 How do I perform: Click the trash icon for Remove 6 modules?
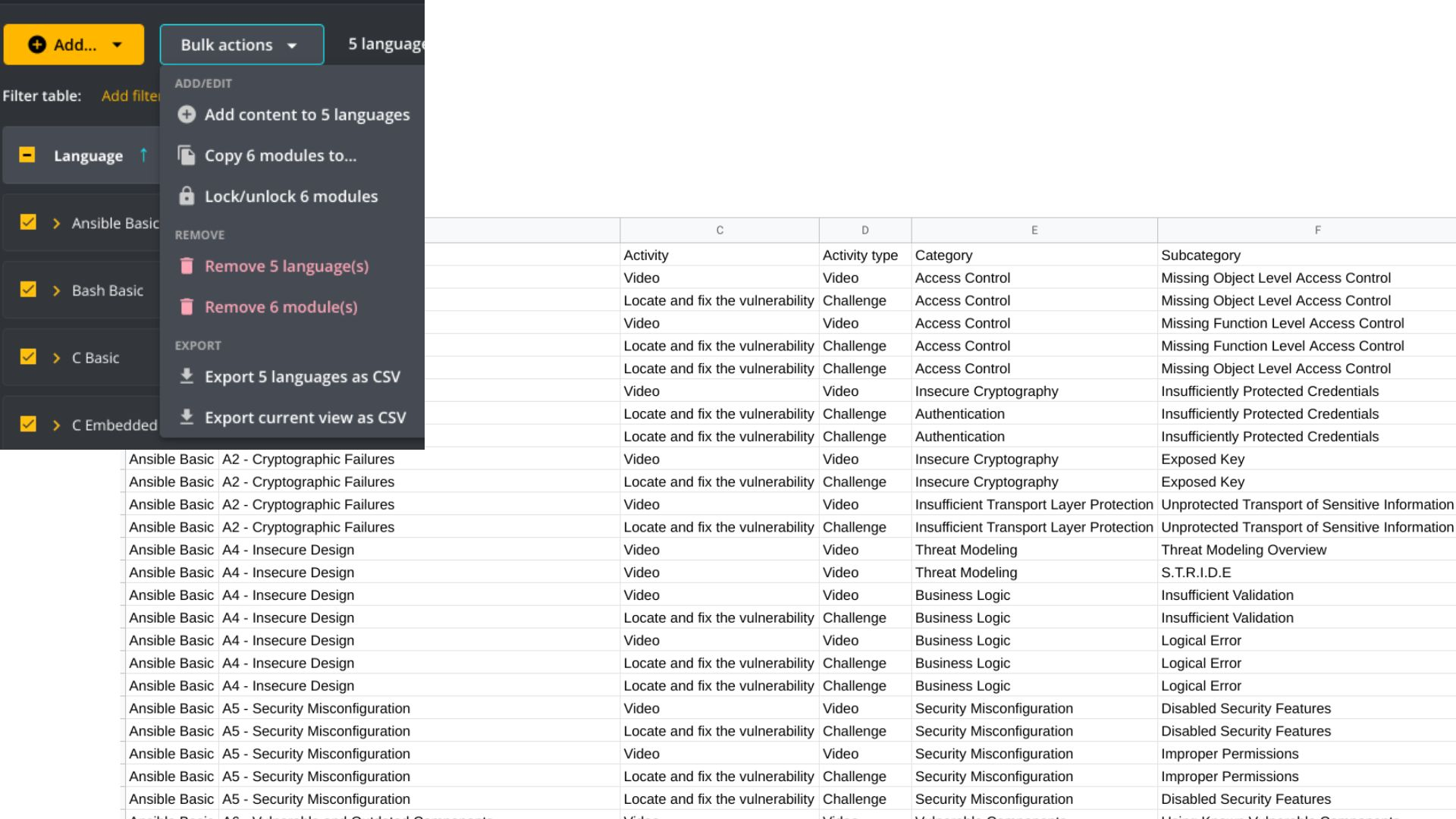pyautogui.click(x=186, y=306)
